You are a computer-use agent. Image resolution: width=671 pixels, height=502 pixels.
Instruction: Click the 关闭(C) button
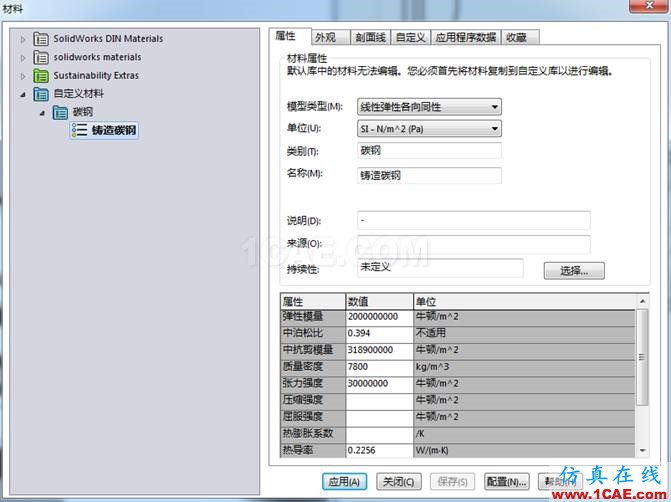coord(398,481)
